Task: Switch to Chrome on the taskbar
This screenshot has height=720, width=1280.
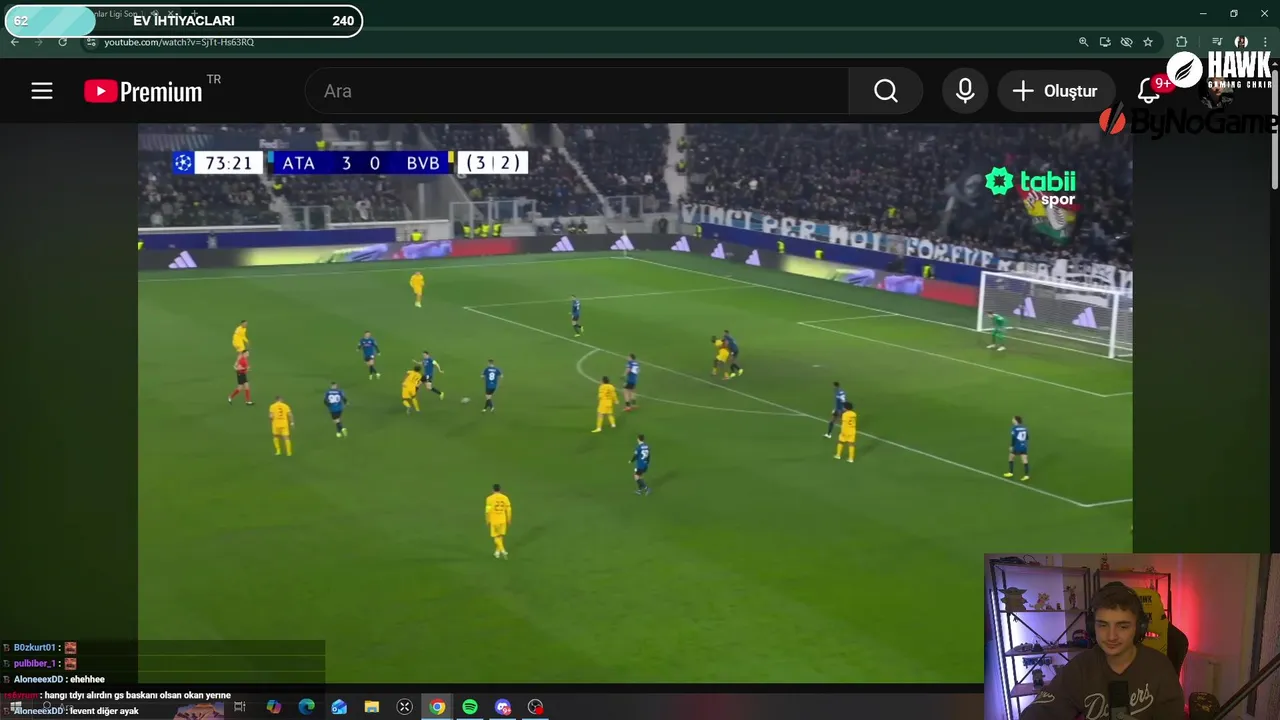Action: (437, 707)
